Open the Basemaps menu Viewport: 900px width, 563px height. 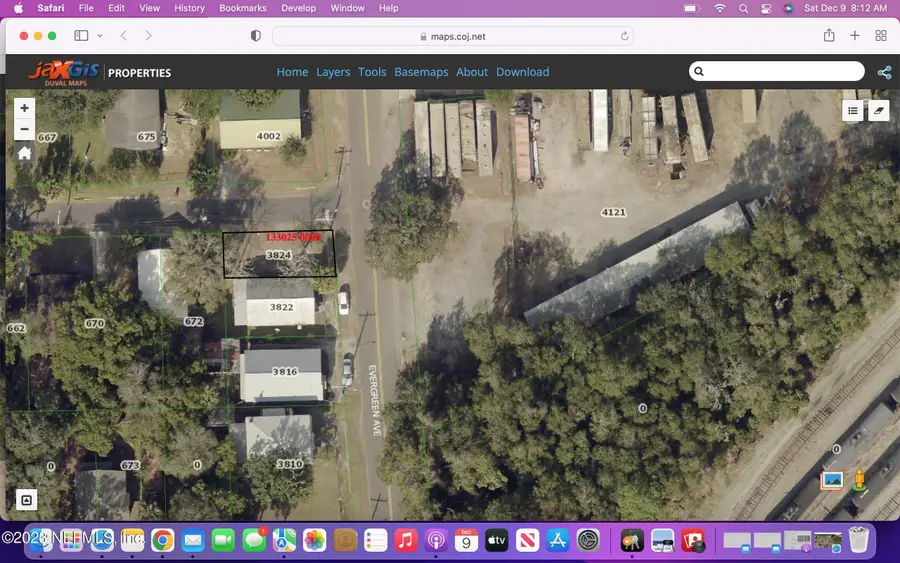click(421, 72)
